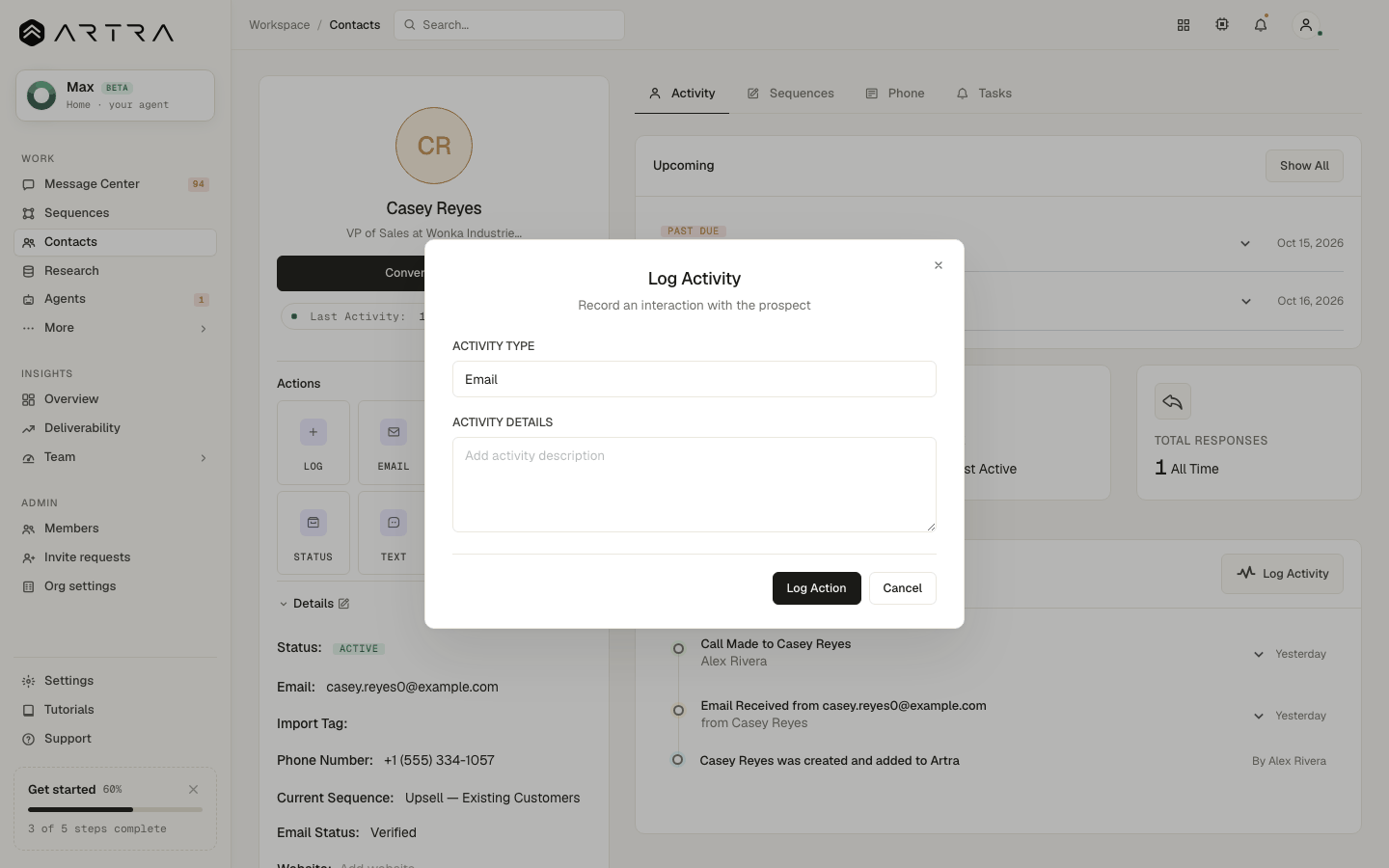Open Tutorials in sidebar

pyautogui.click(x=115, y=710)
